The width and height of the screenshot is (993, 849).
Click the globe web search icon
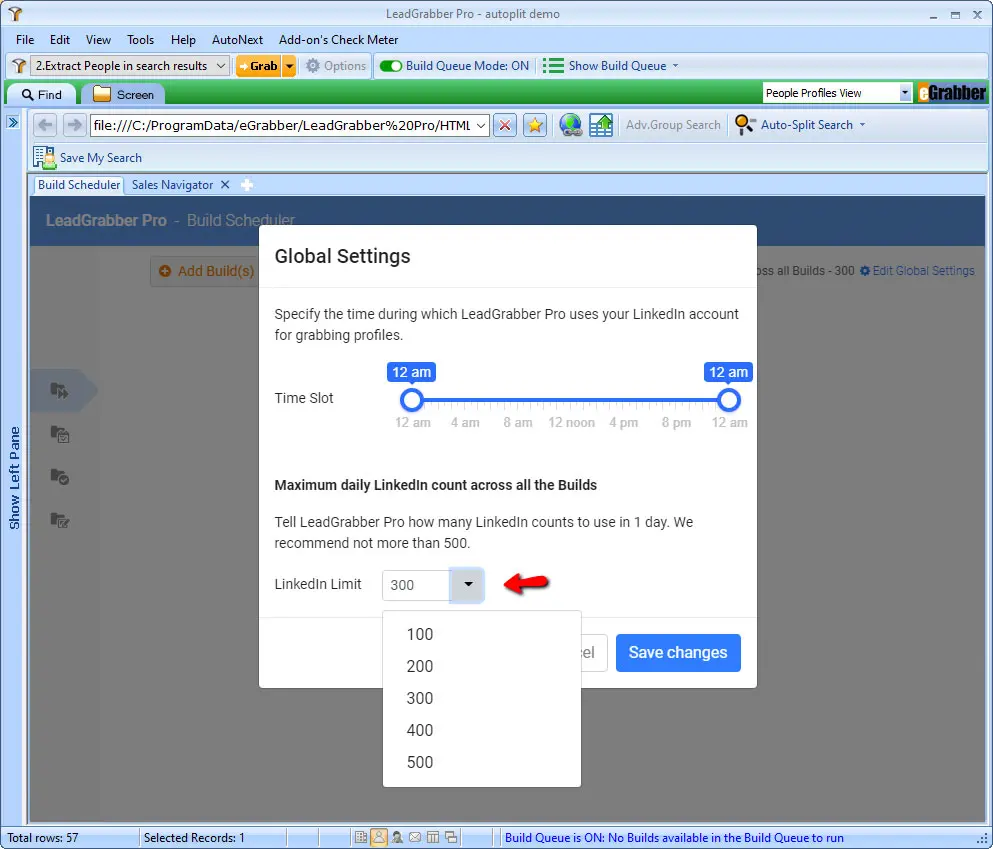coord(571,125)
